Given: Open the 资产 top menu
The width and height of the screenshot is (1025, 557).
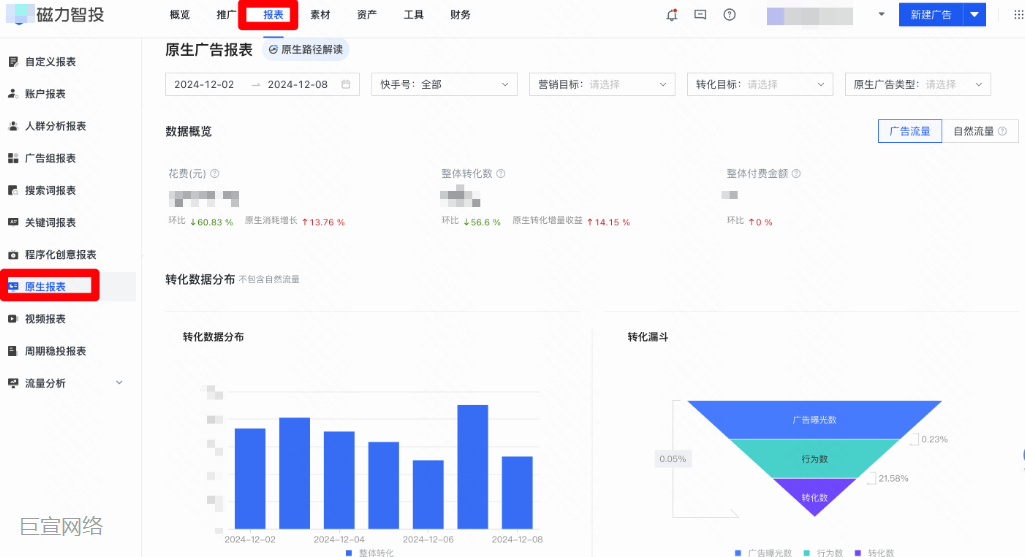Looking at the screenshot, I should (367, 14).
